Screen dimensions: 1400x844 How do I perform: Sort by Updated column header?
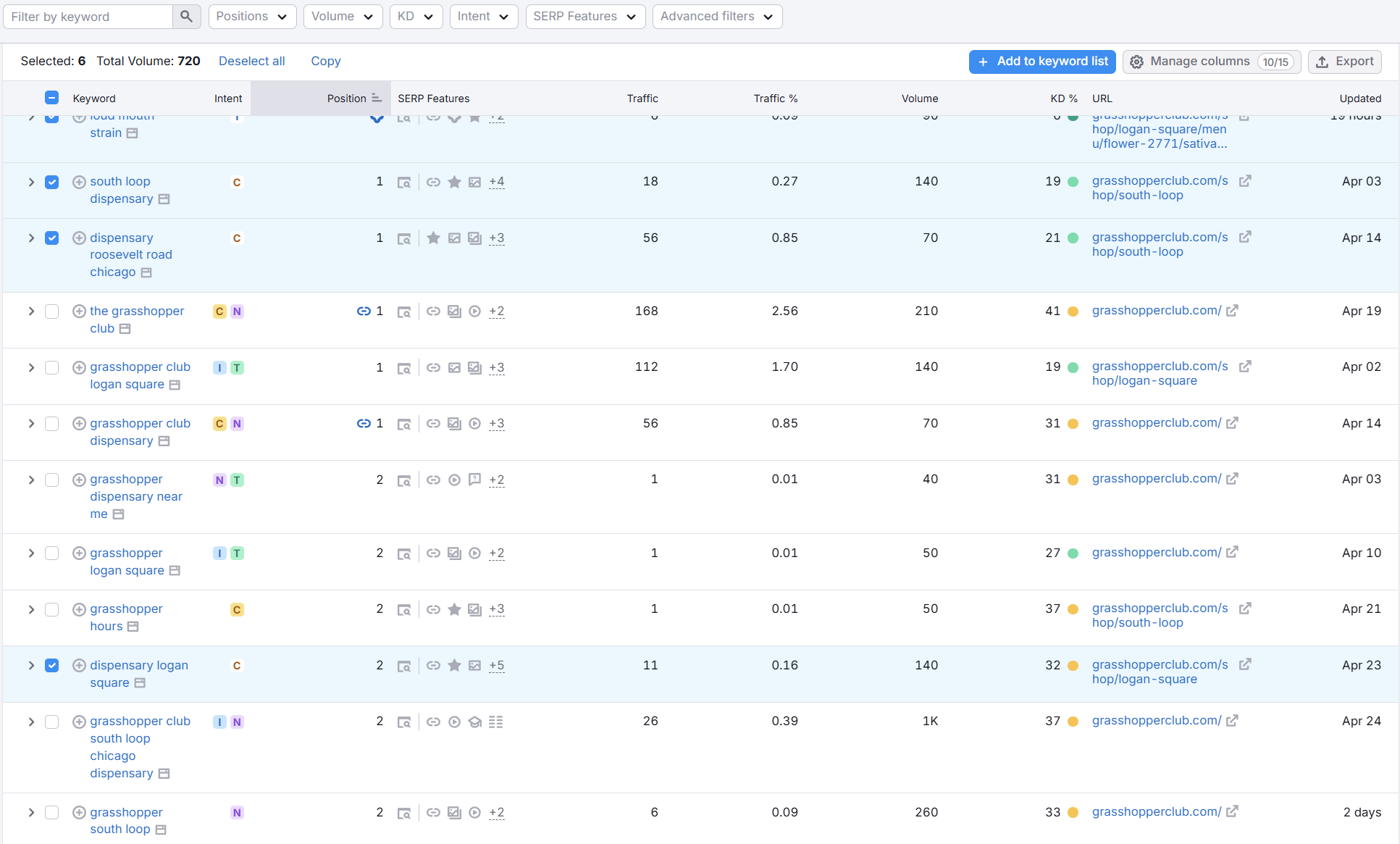1360,99
